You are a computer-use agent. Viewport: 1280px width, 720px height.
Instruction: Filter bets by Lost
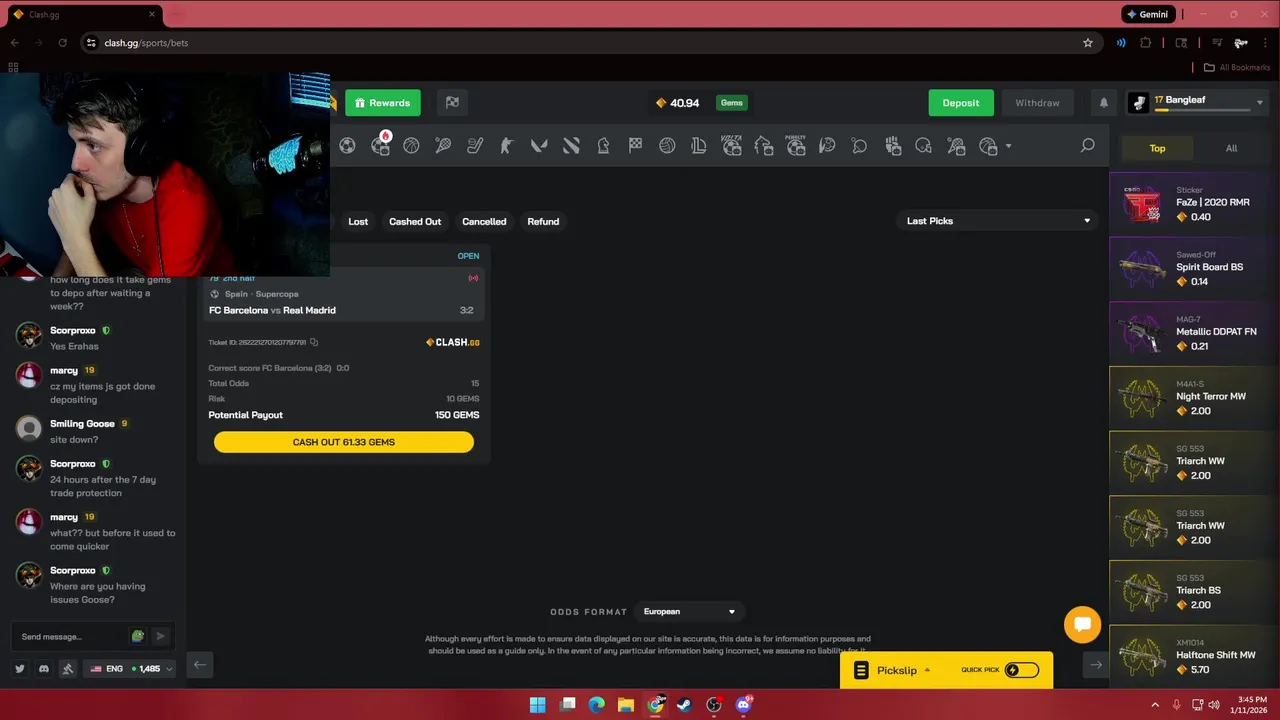358,221
